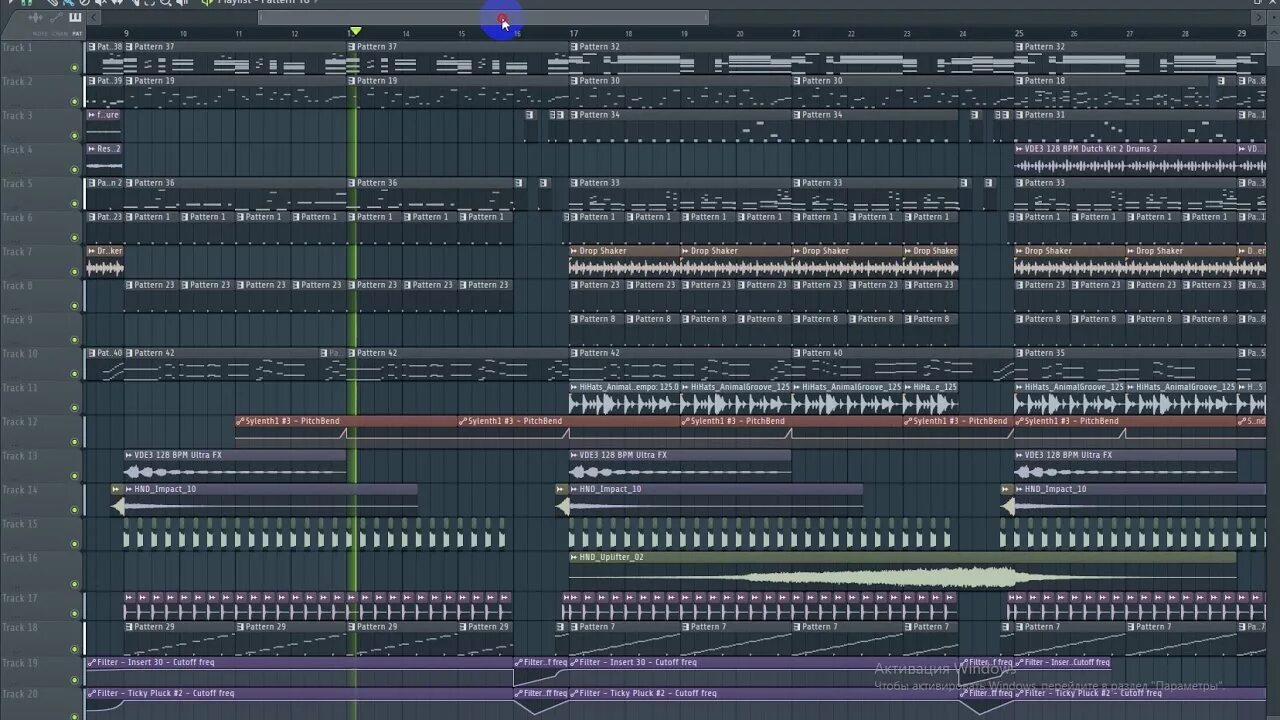
Task: Toggle the Track 12 mute LED
Action: 75,442
